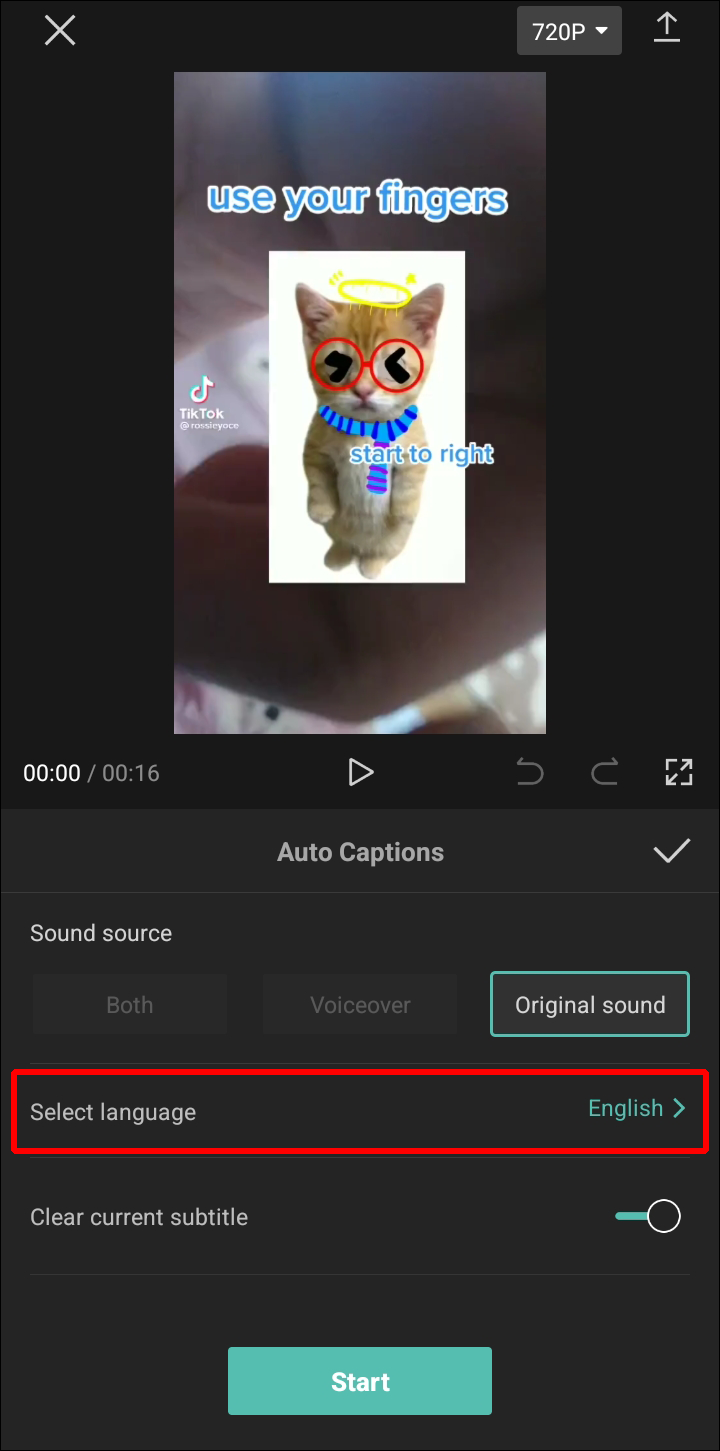Undo the last edit
Viewport: 720px width, 1451px height.
point(530,772)
